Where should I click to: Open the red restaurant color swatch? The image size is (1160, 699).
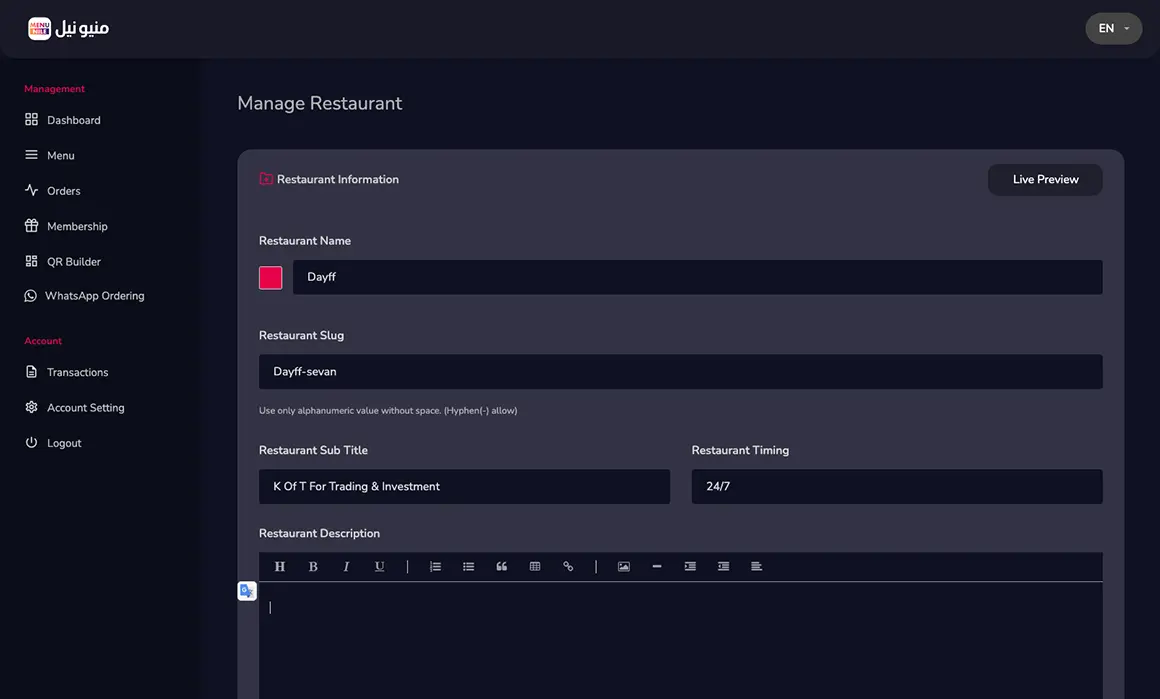tap(271, 278)
